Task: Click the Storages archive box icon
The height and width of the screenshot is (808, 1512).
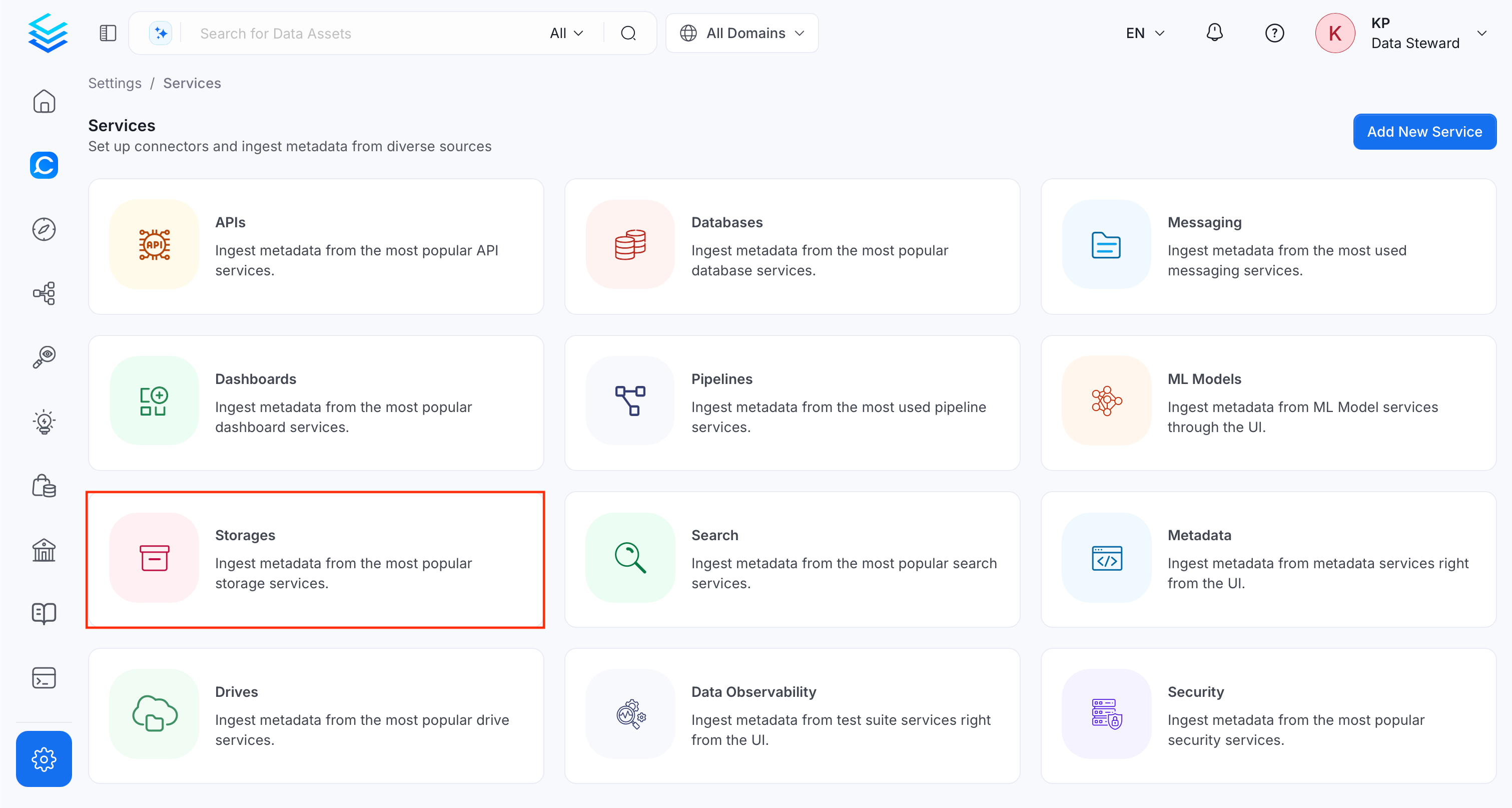Action: pos(155,558)
